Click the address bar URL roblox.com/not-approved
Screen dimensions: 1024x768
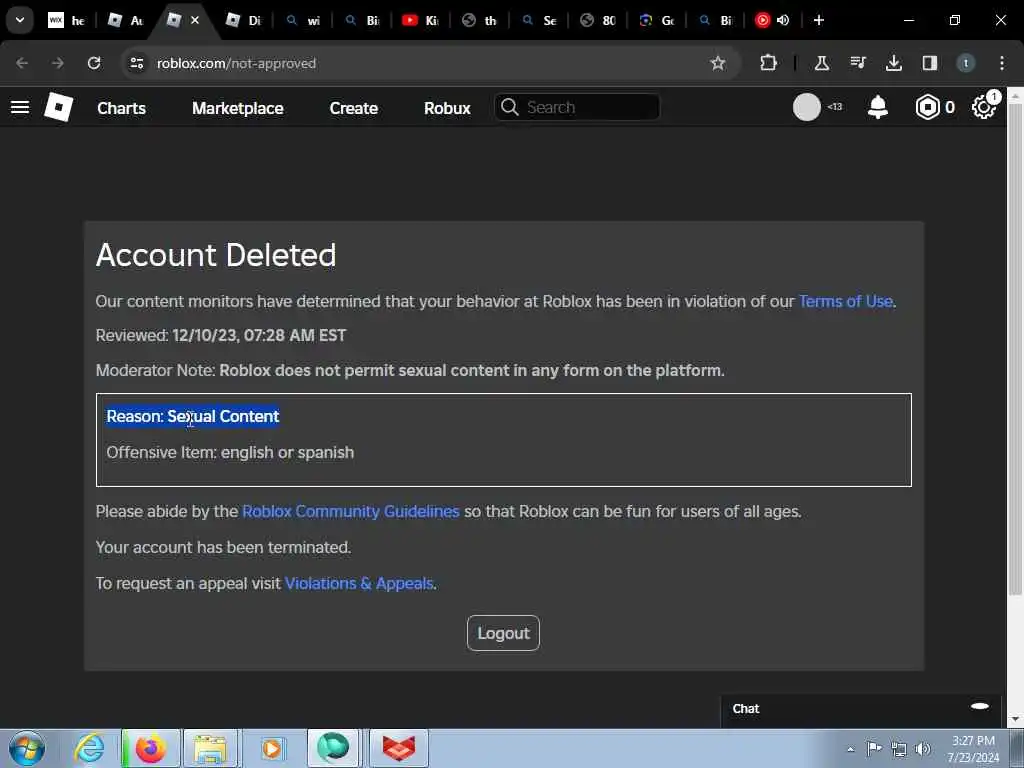[x=236, y=63]
